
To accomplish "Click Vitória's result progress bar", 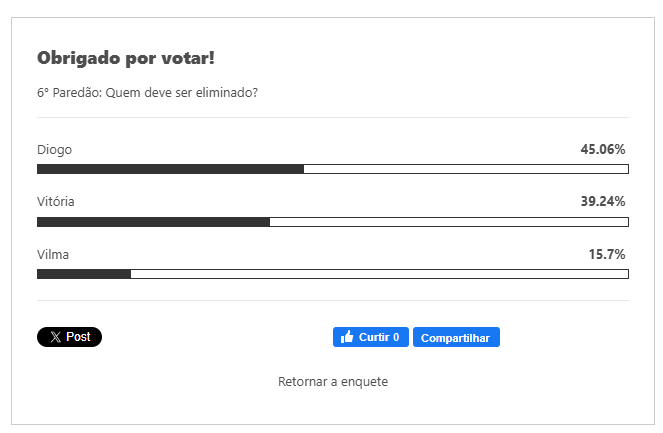I will click(x=332, y=221).
